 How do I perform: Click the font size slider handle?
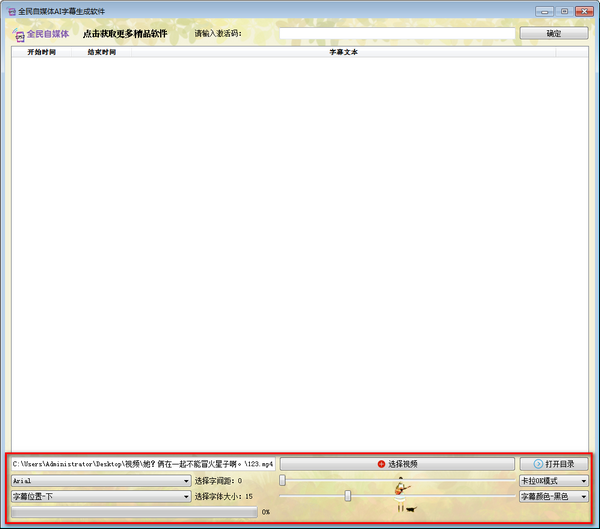coord(348,496)
